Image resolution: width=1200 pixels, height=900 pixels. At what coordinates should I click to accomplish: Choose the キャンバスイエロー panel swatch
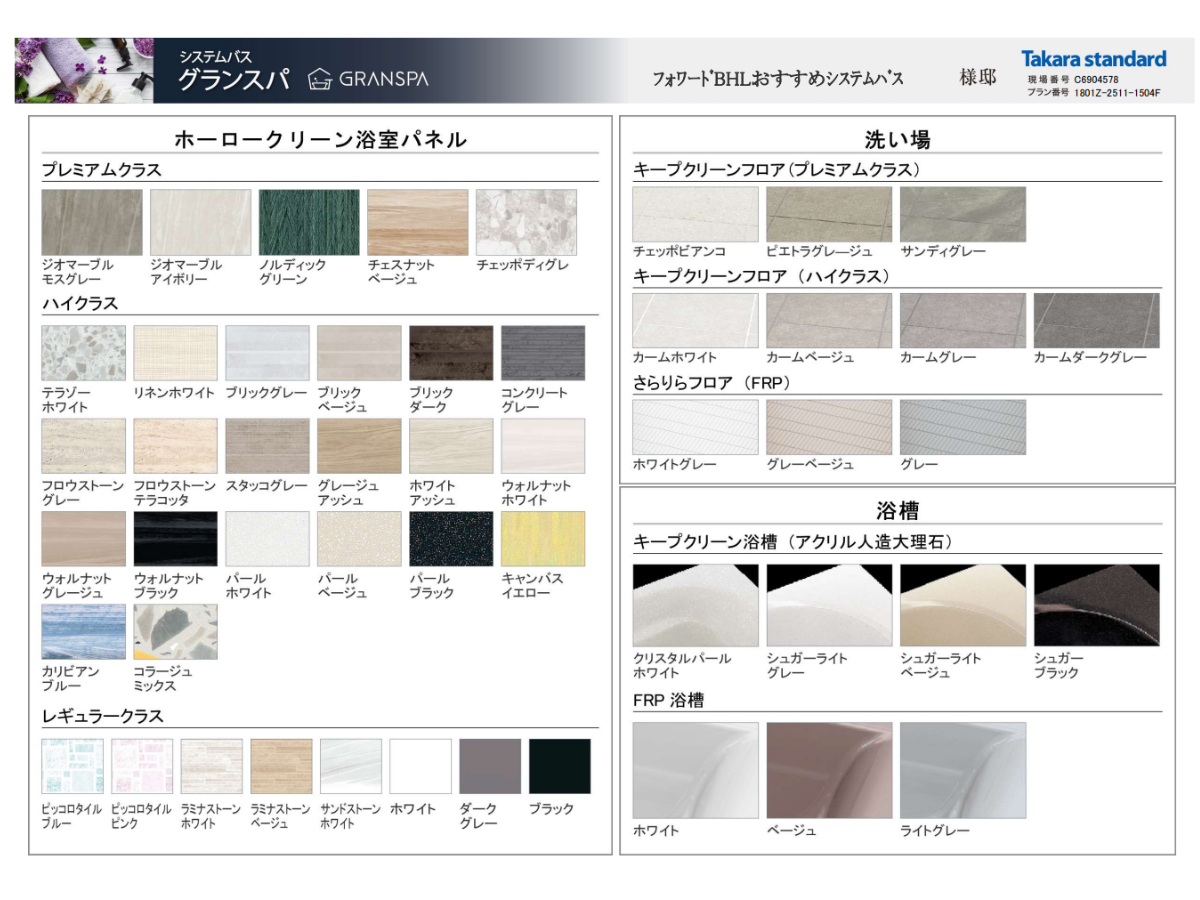[x=543, y=539]
